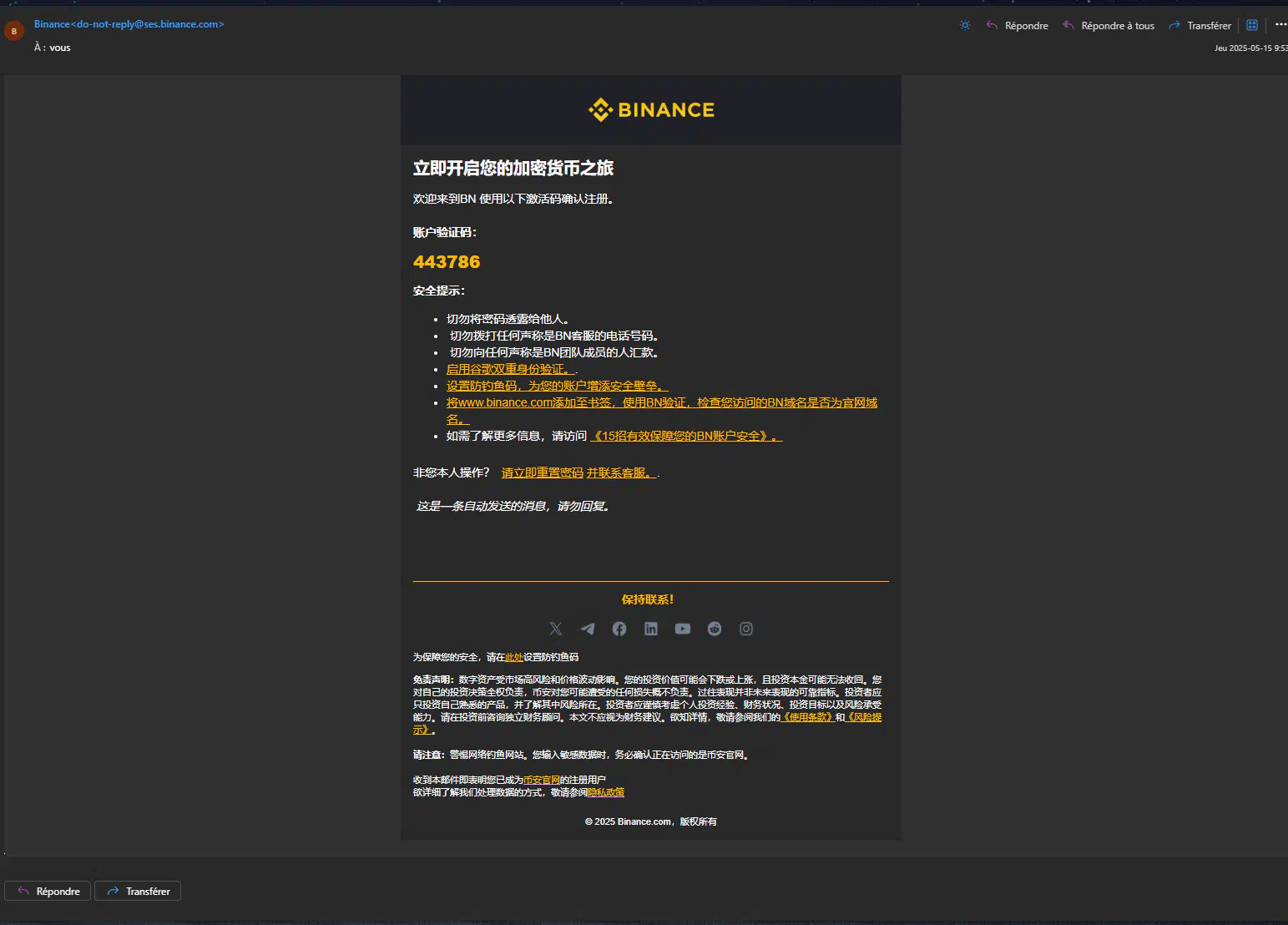Click the bottom Répondre button
Screen dimensions: 1288x925
click(48, 892)
